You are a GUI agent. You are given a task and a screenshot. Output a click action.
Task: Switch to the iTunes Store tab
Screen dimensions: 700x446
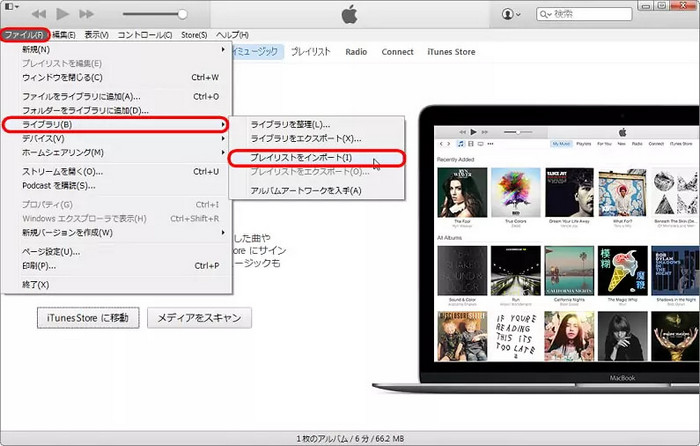(x=451, y=52)
